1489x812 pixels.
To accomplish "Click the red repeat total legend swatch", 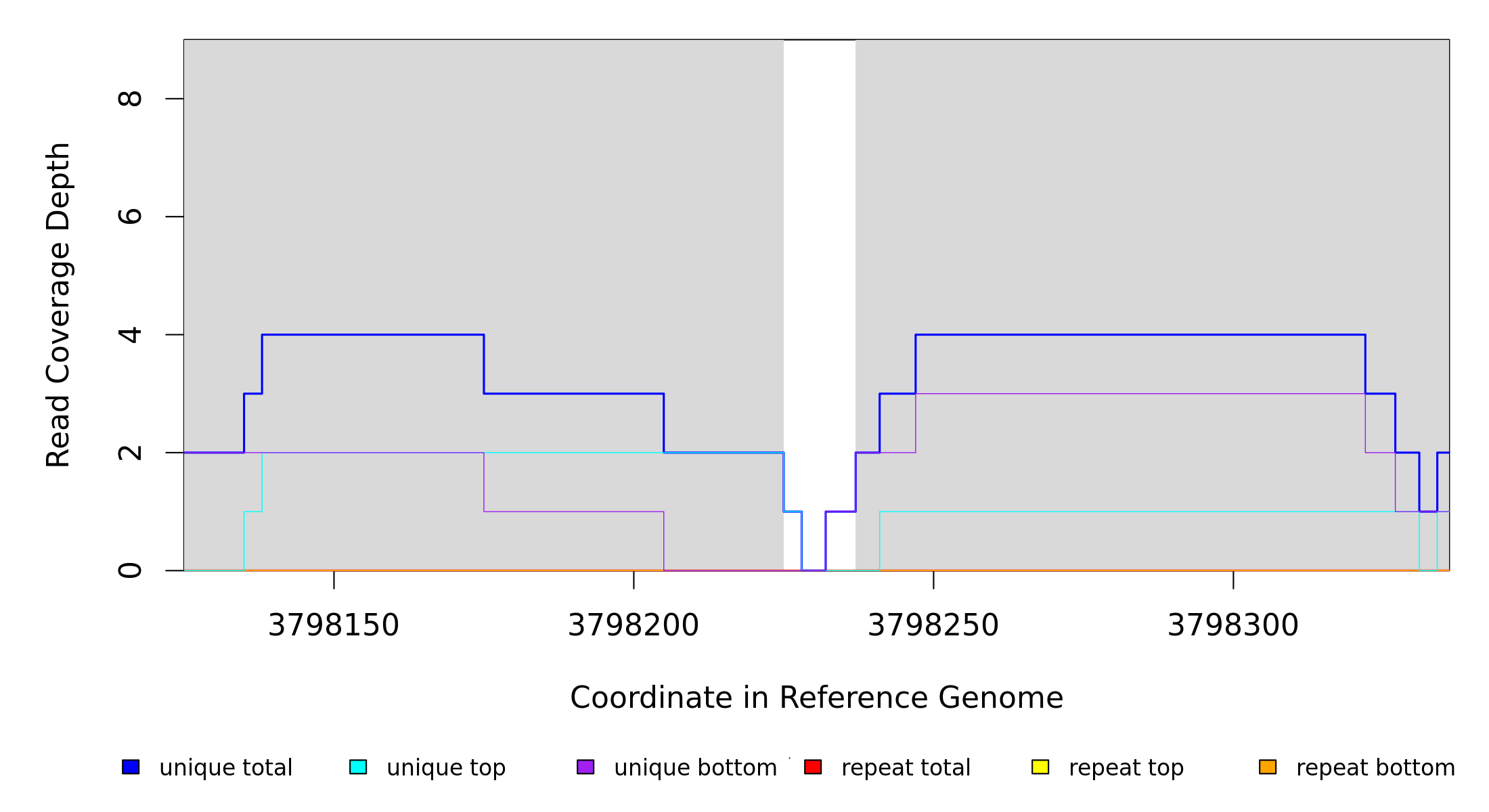I will (x=813, y=767).
